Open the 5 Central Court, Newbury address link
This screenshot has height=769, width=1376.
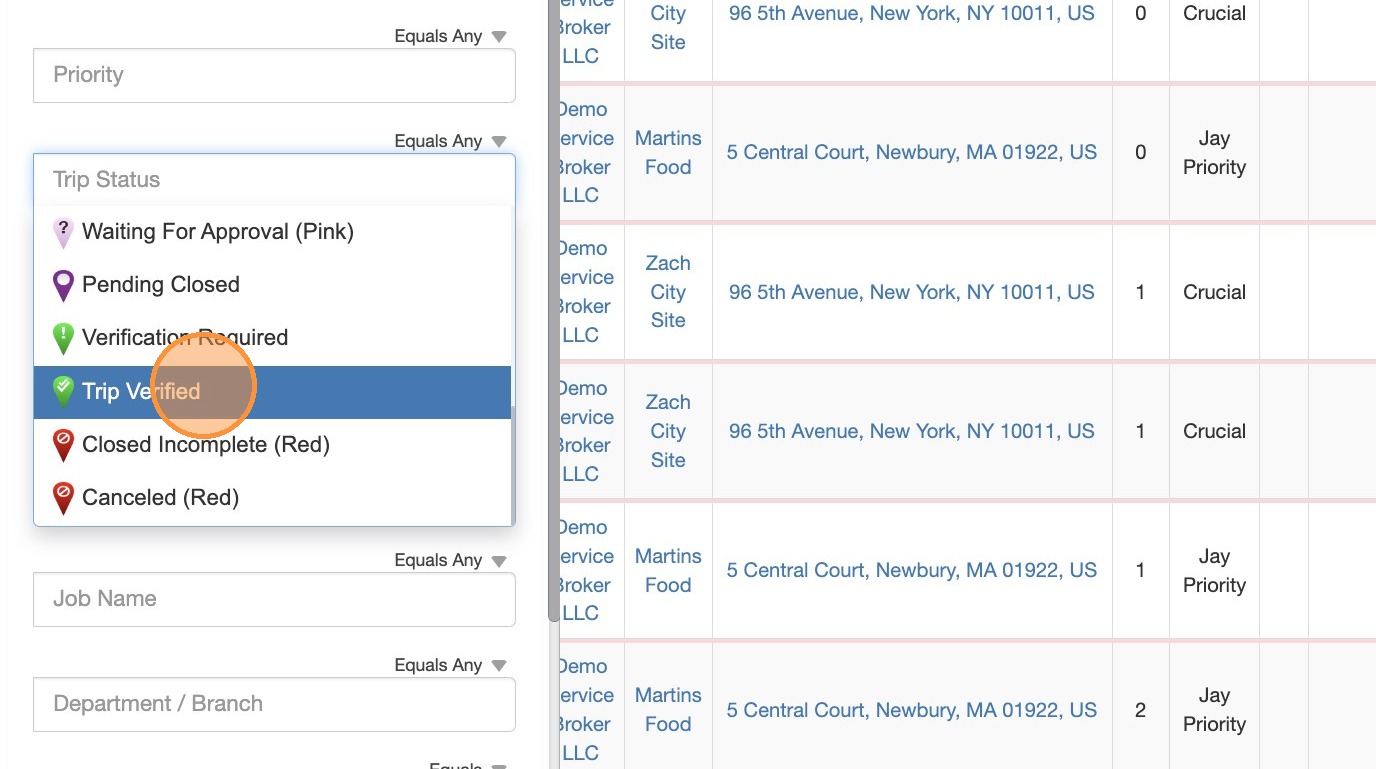pos(911,153)
